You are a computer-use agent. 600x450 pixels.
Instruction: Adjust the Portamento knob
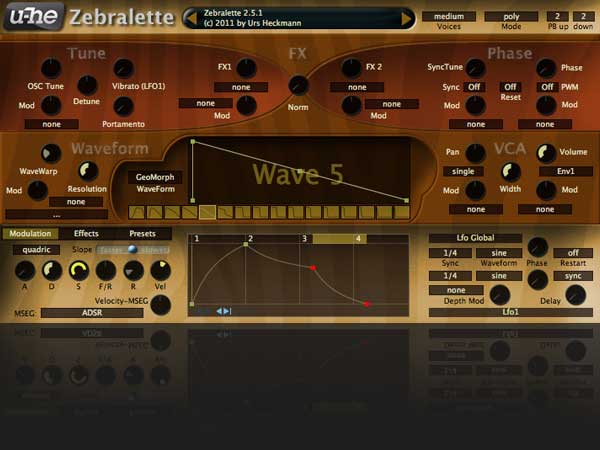tap(124, 106)
